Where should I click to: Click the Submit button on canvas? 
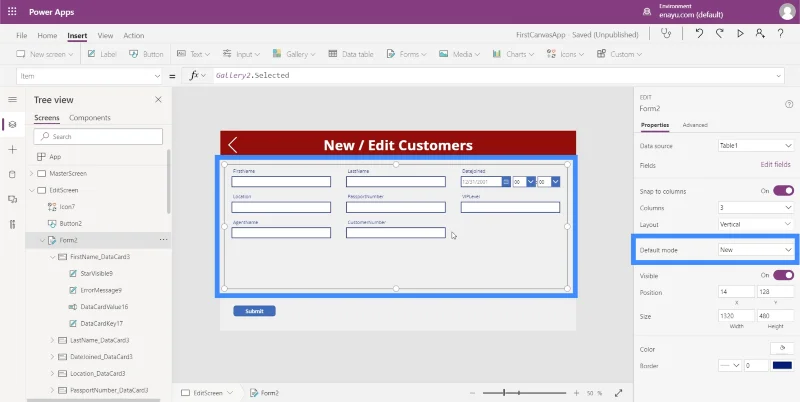[254, 311]
